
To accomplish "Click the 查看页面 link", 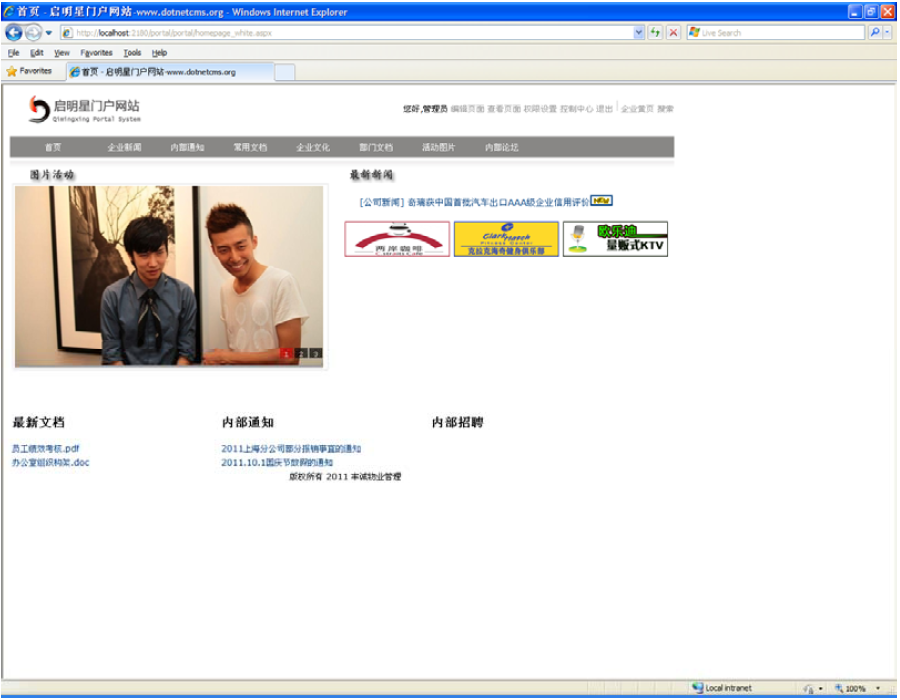I will coord(504,109).
